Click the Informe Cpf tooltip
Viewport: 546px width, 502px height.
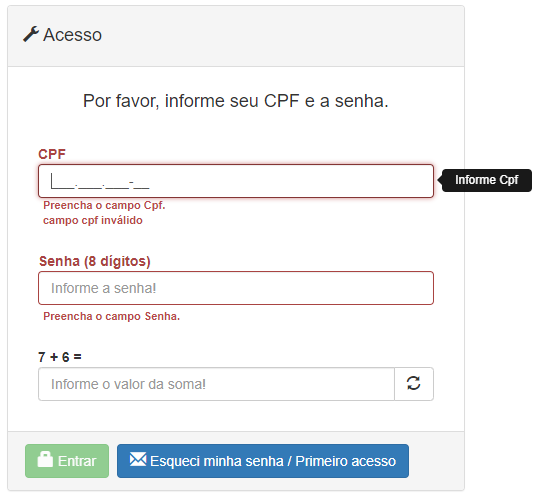[486, 180]
